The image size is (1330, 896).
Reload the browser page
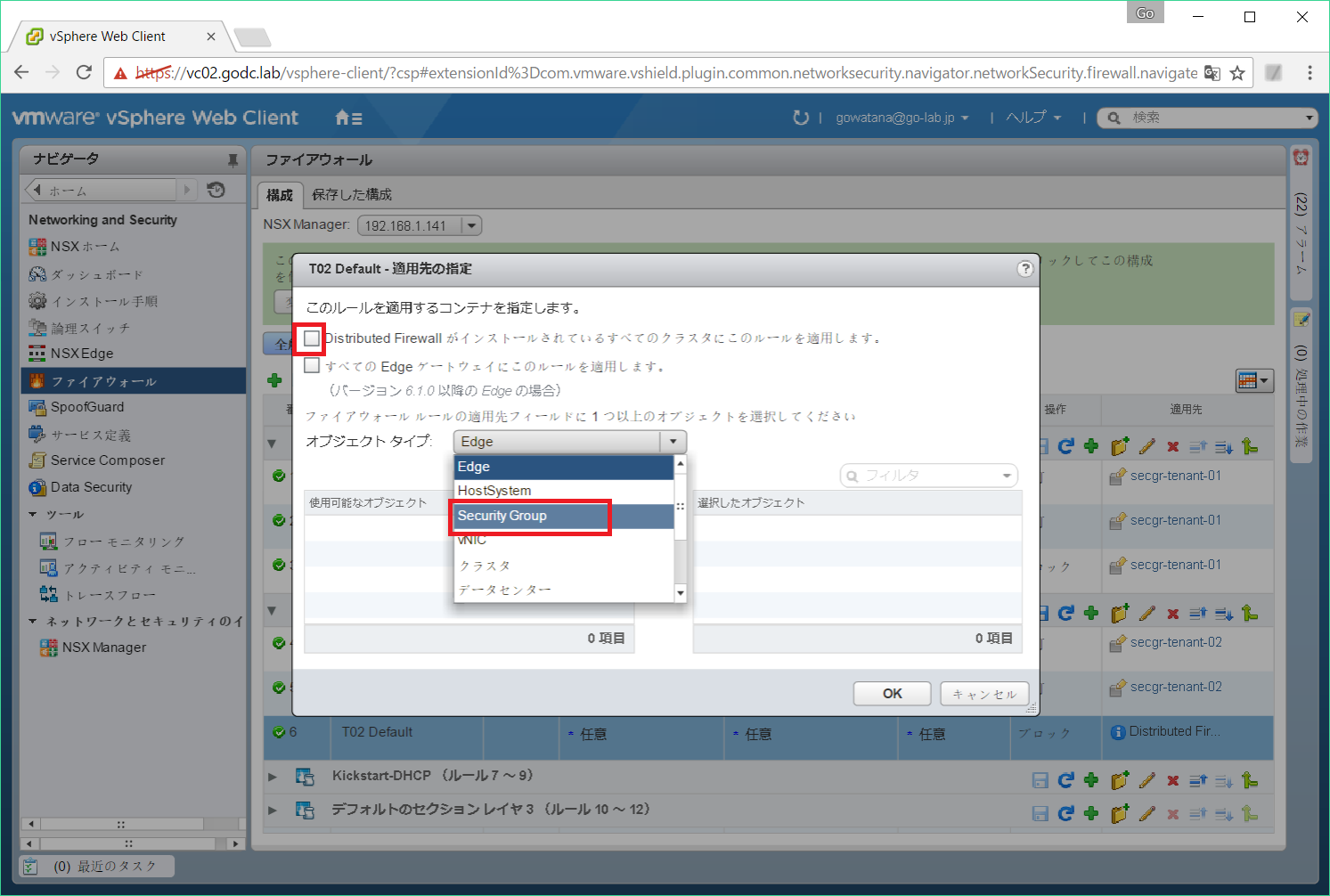click(x=84, y=73)
